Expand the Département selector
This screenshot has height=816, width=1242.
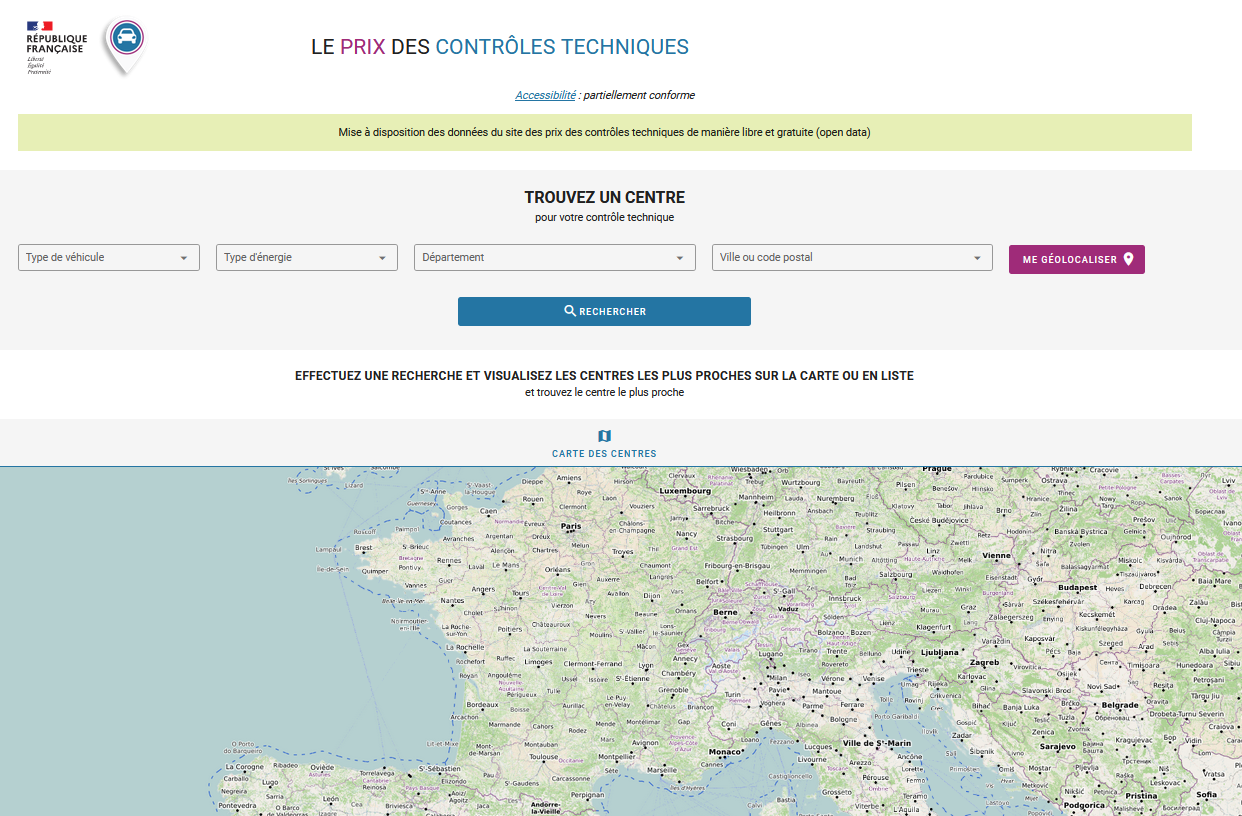pyautogui.click(x=555, y=257)
